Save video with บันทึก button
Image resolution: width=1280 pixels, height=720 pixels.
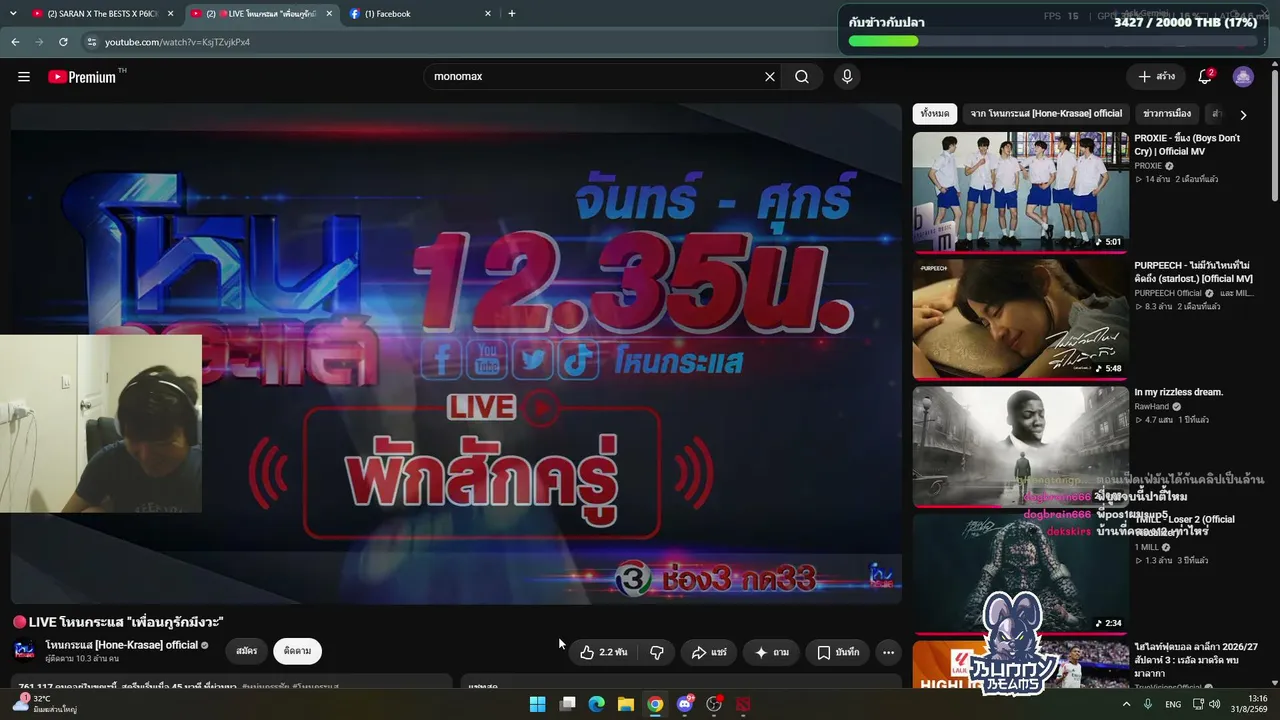[x=837, y=652]
